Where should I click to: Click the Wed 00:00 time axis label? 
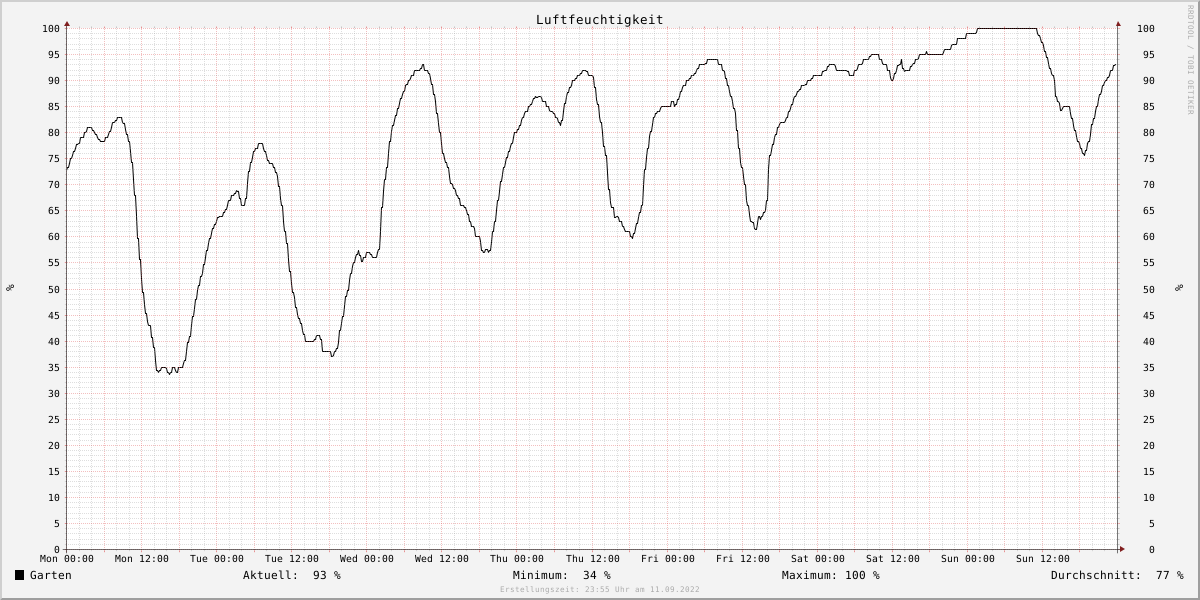tap(367, 559)
